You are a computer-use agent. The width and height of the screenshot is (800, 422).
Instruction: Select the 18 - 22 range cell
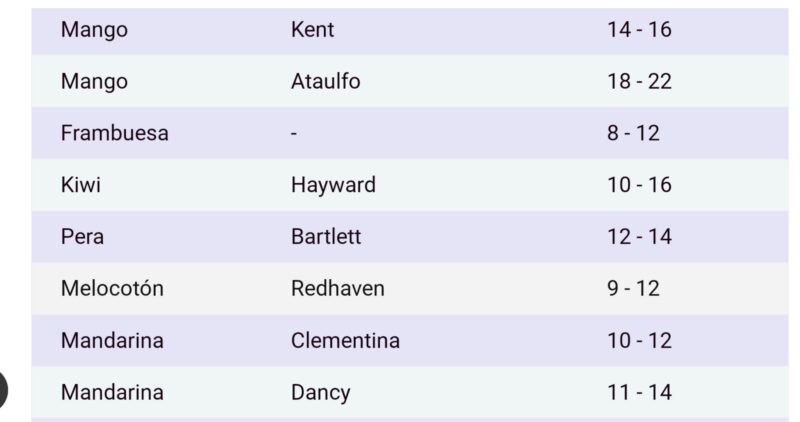(639, 82)
